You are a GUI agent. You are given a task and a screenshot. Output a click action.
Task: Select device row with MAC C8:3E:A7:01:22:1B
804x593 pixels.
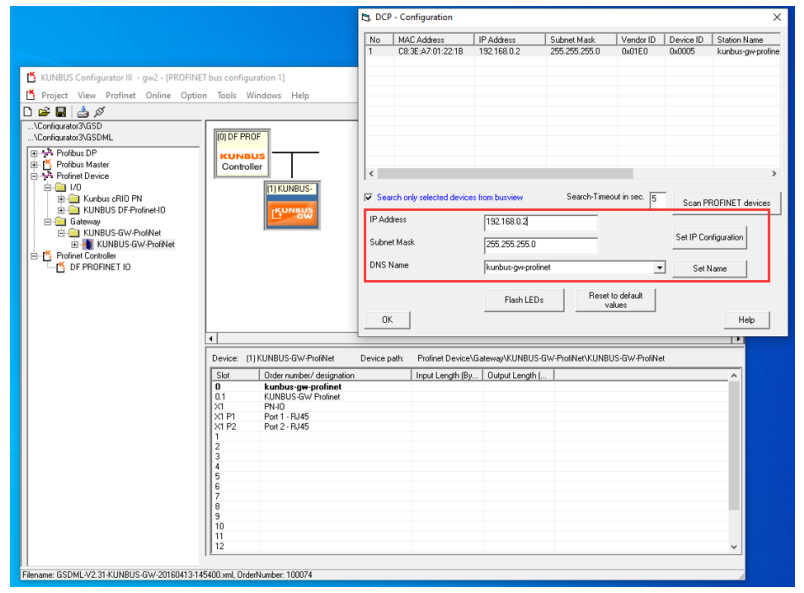coord(572,51)
